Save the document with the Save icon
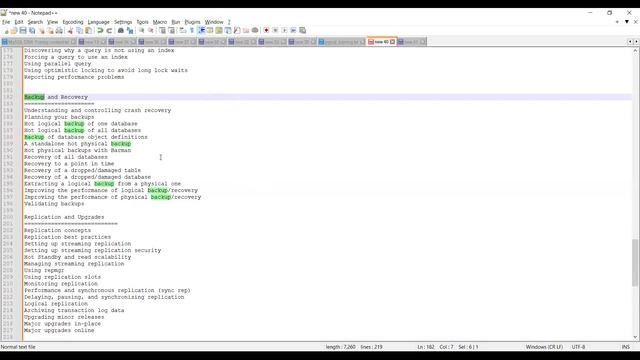This screenshot has height=360, width=640. [x=23, y=31]
